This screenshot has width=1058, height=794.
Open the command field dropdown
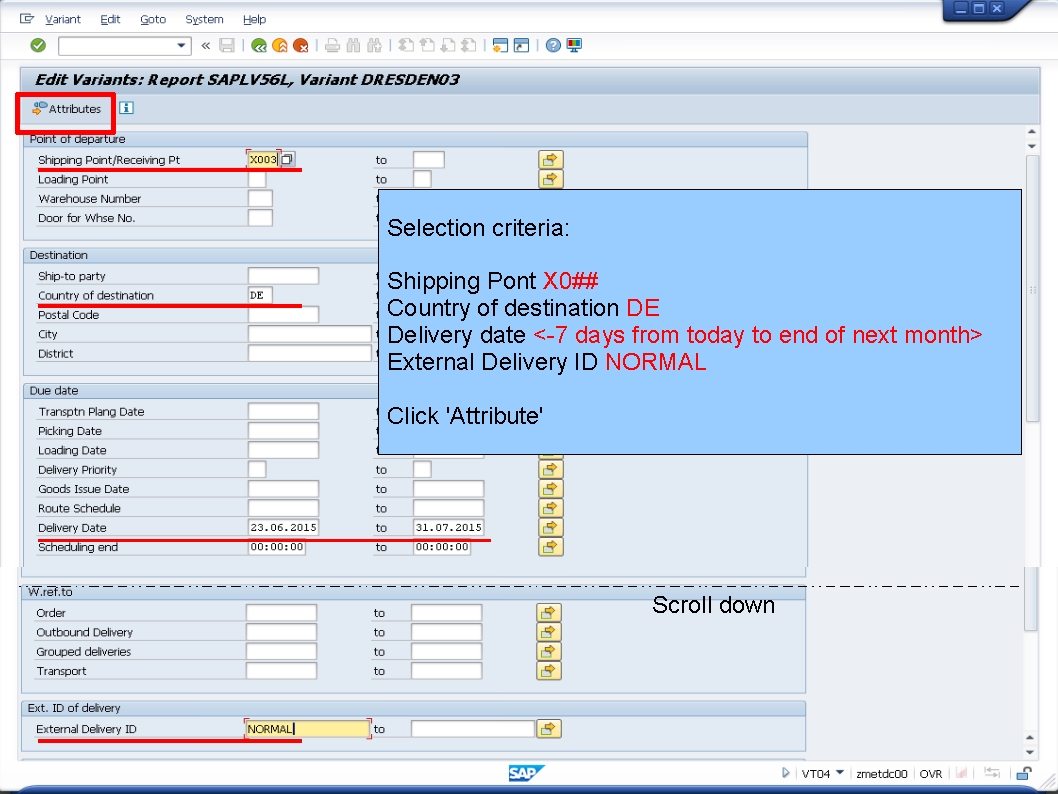pos(183,45)
